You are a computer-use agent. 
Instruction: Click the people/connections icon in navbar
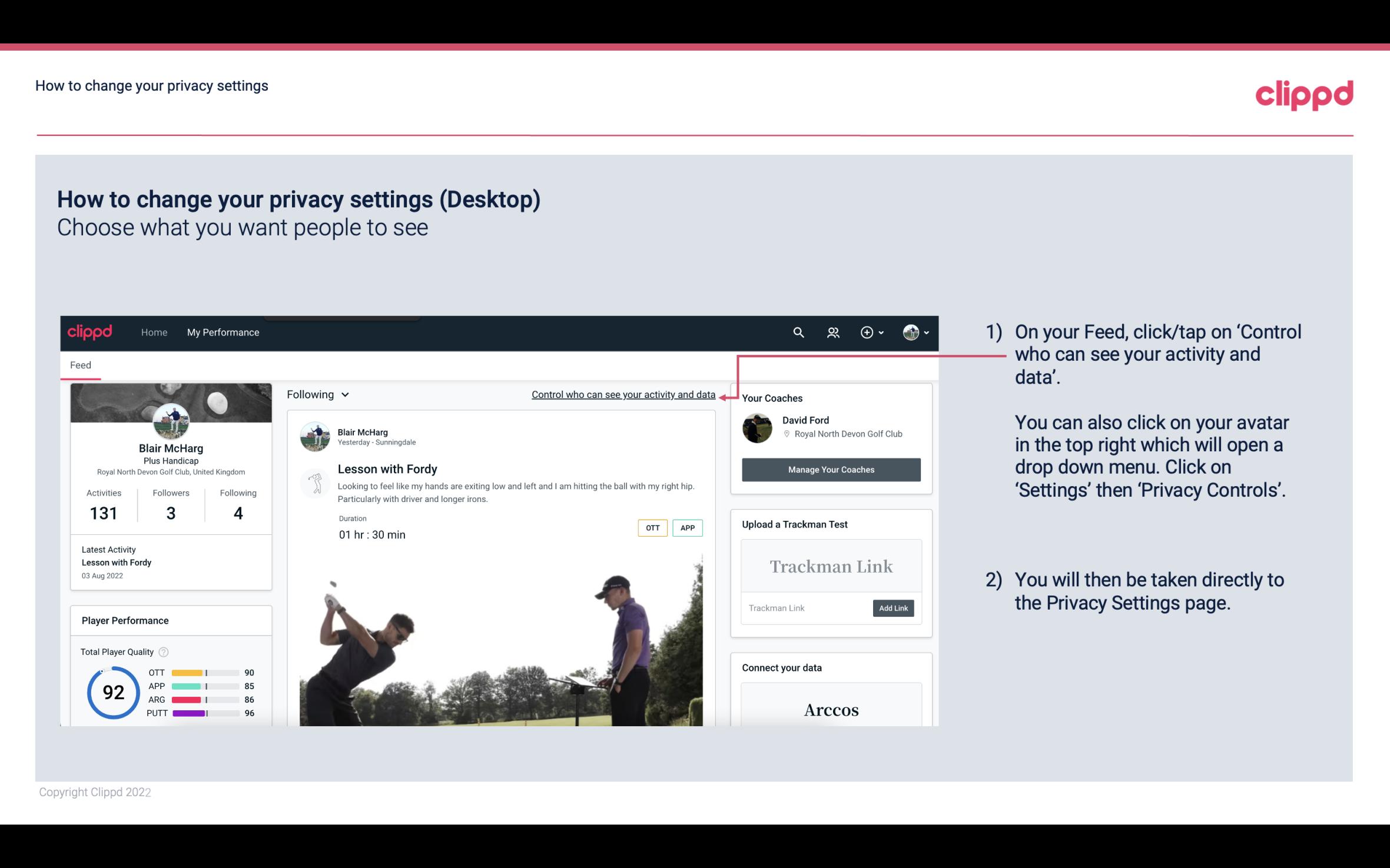pos(833,333)
